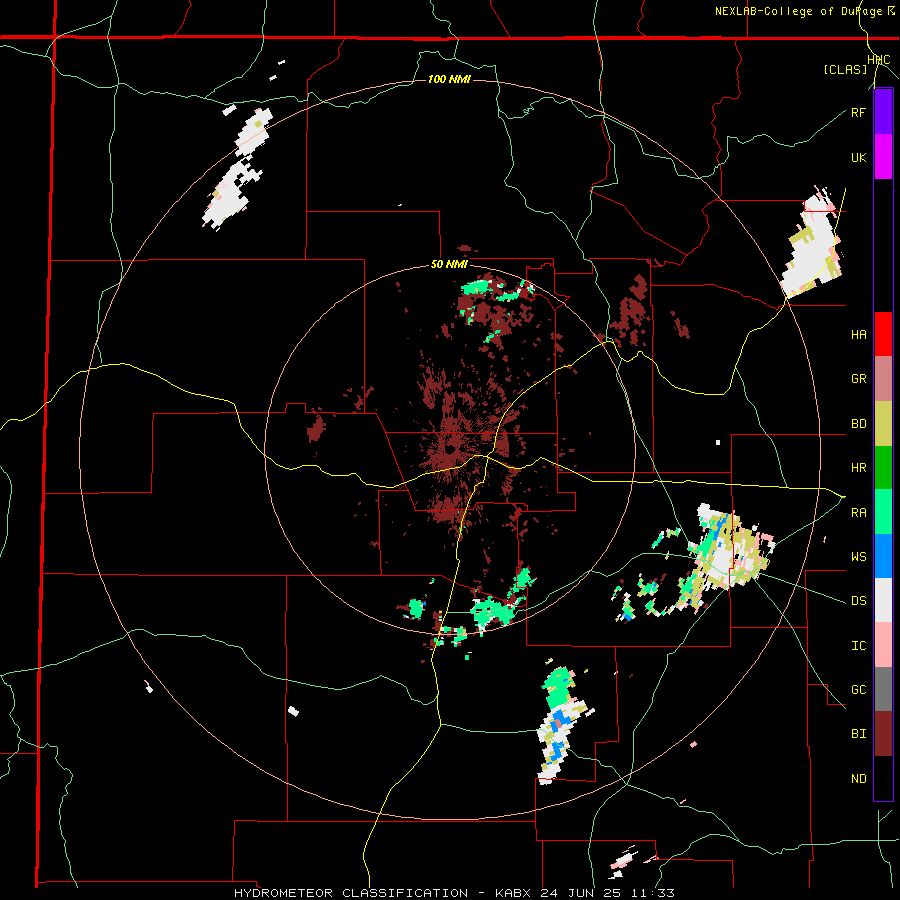Image resolution: width=900 pixels, height=900 pixels.
Task: Click the ND black legend swatch
Action: click(x=883, y=778)
